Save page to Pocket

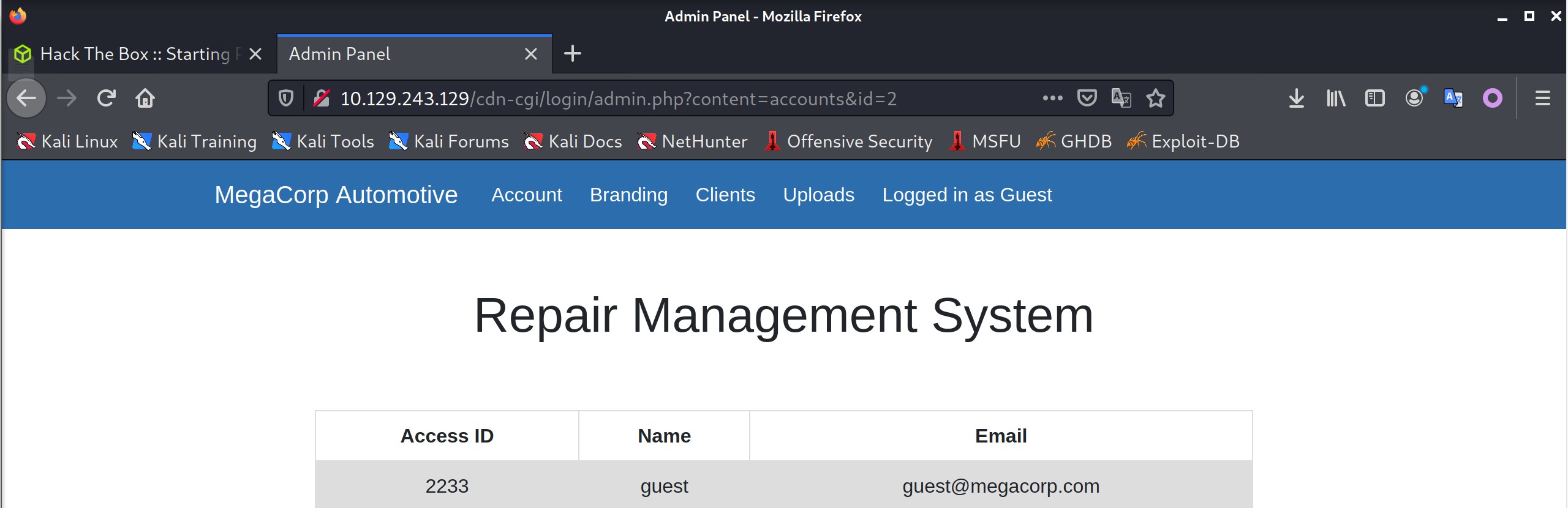pyautogui.click(x=1087, y=98)
